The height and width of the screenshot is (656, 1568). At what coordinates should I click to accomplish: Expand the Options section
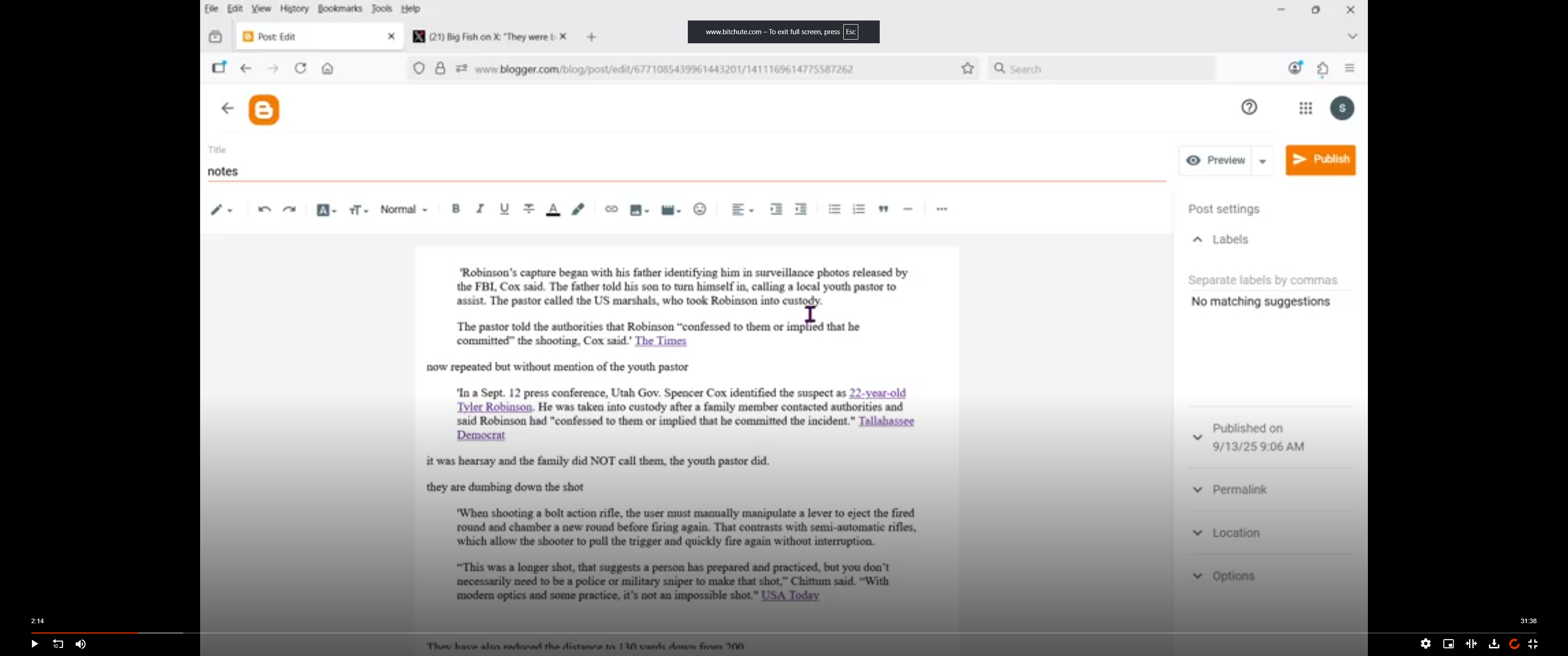[1197, 576]
